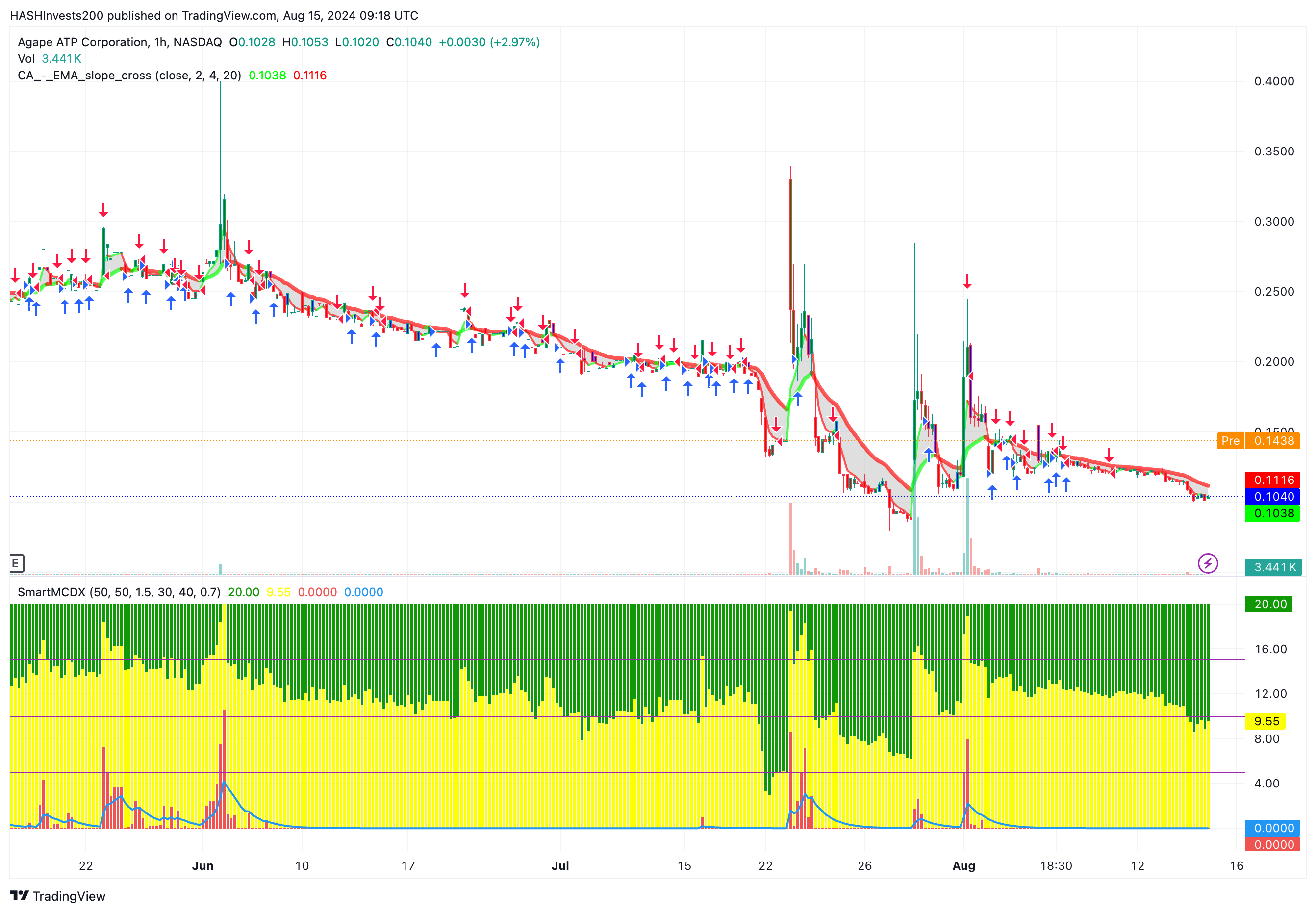This screenshot has height=913, width=1316.
Task: Click the 4.00 indicator axis label
Action: (x=1267, y=783)
